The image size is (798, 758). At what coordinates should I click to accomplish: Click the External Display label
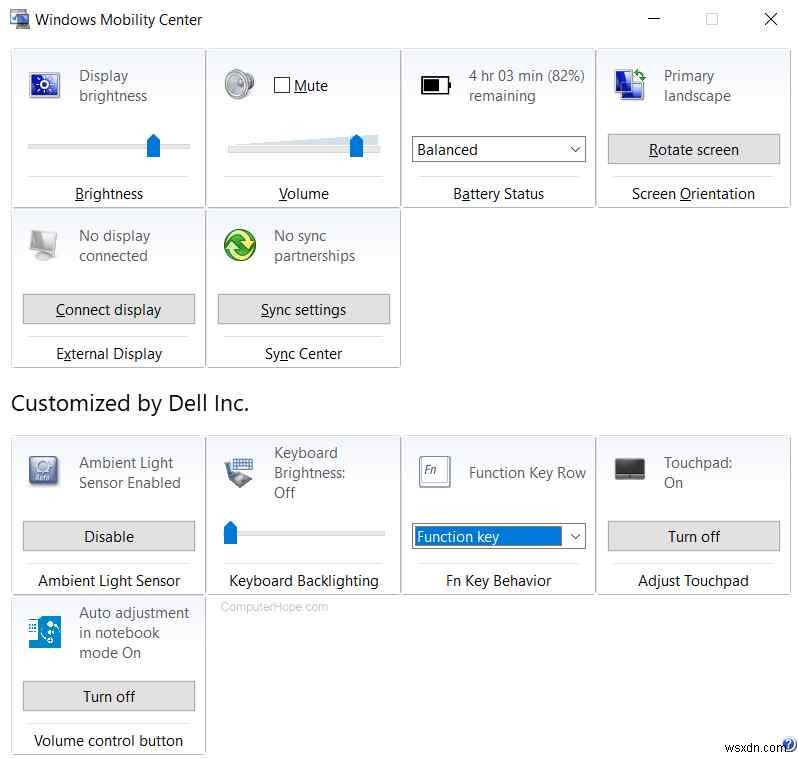tap(109, 353)
